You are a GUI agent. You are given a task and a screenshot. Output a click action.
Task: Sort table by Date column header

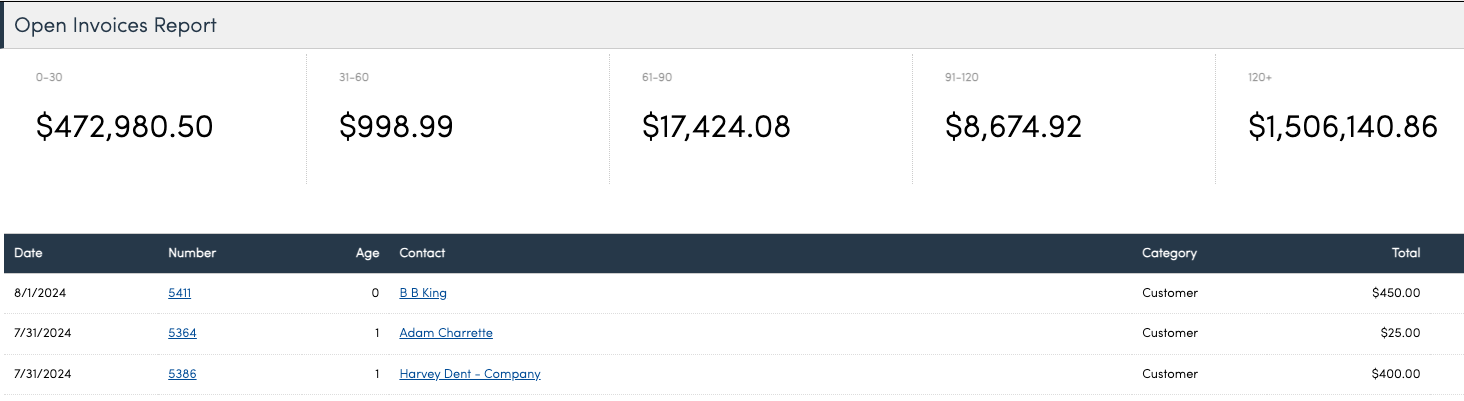click(x=28, y=253)
